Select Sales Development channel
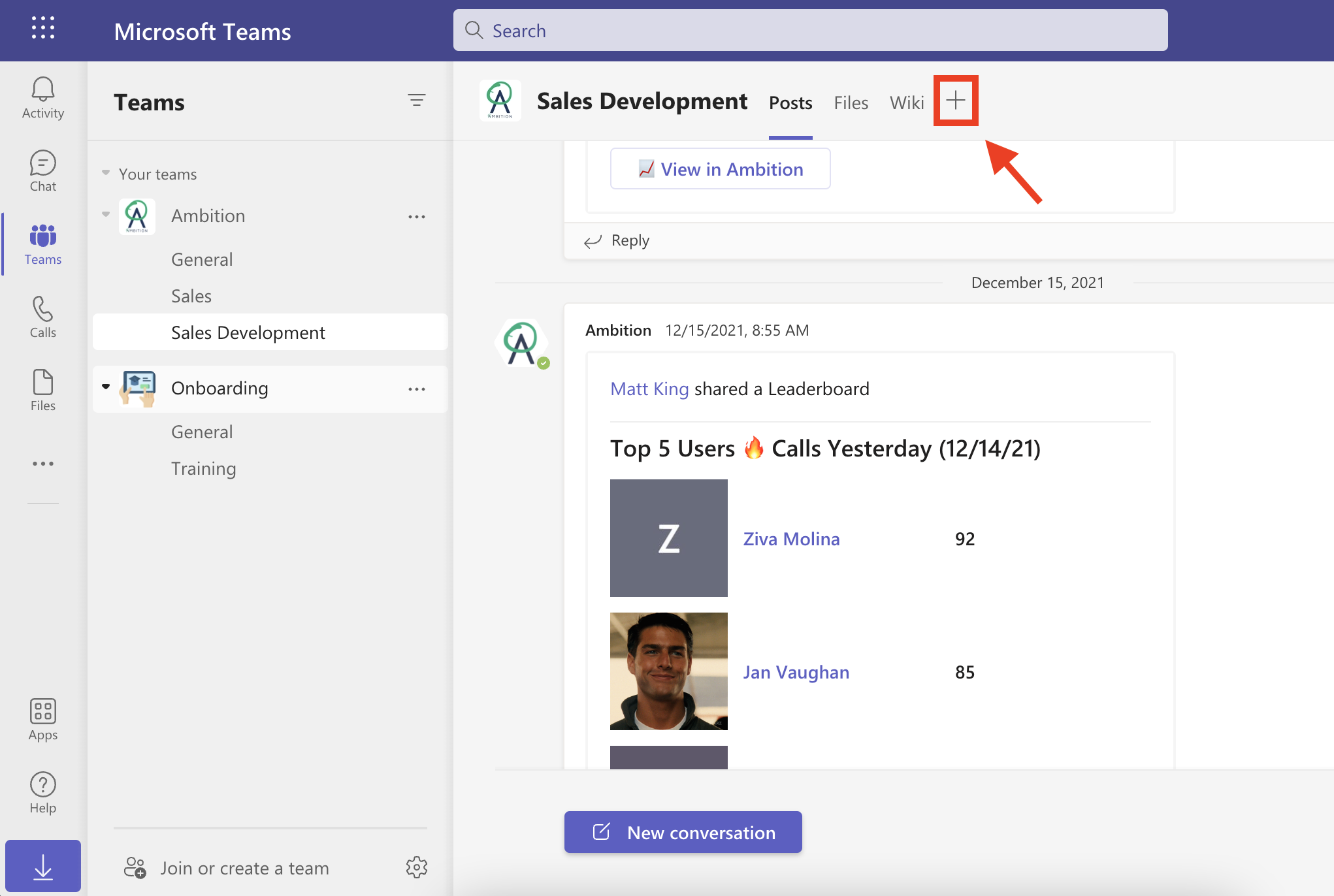The image size is (1334, 896). coord(270,332)
